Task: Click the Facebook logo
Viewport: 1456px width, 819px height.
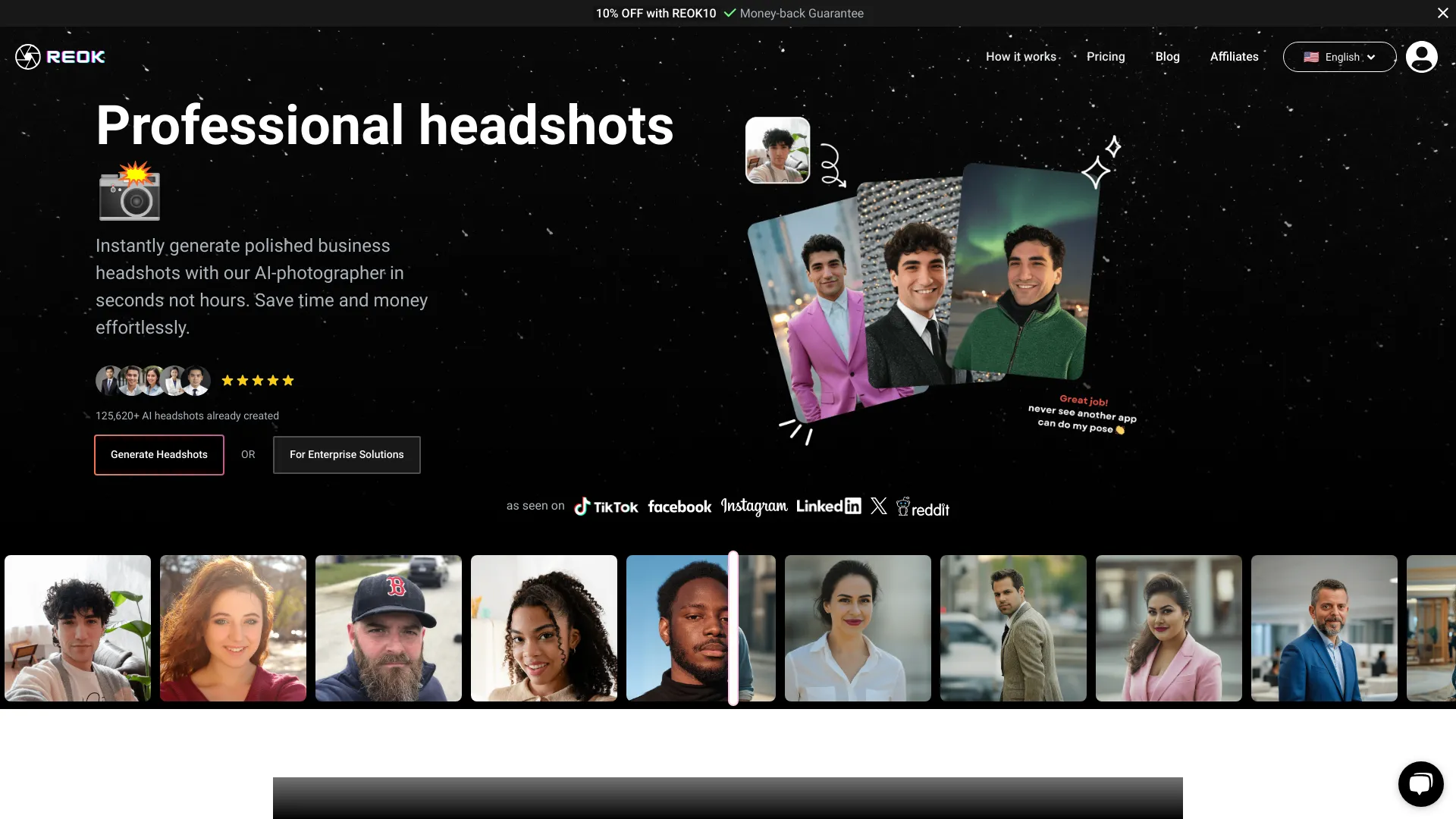Action: pyautogui.click(x=679, y=507)
